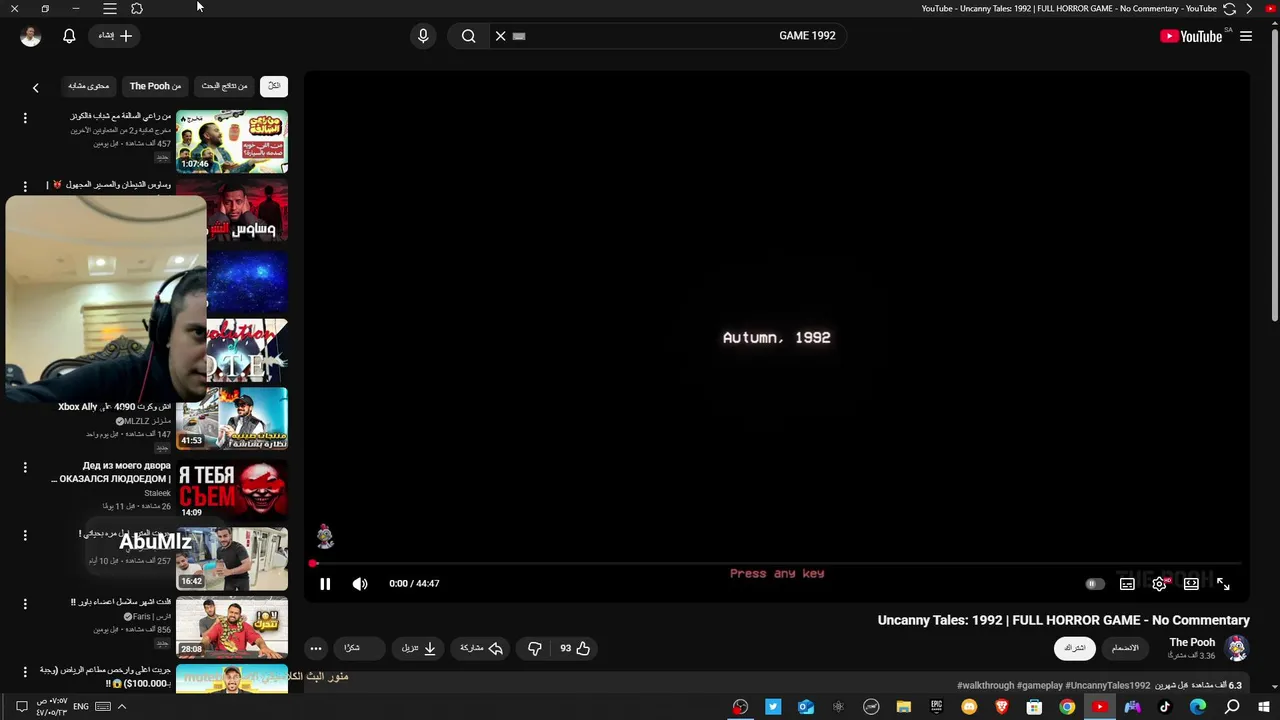Expand the system tray hidden icons arrow
This screenshot has width=1280, height=720.
point(122,707)
